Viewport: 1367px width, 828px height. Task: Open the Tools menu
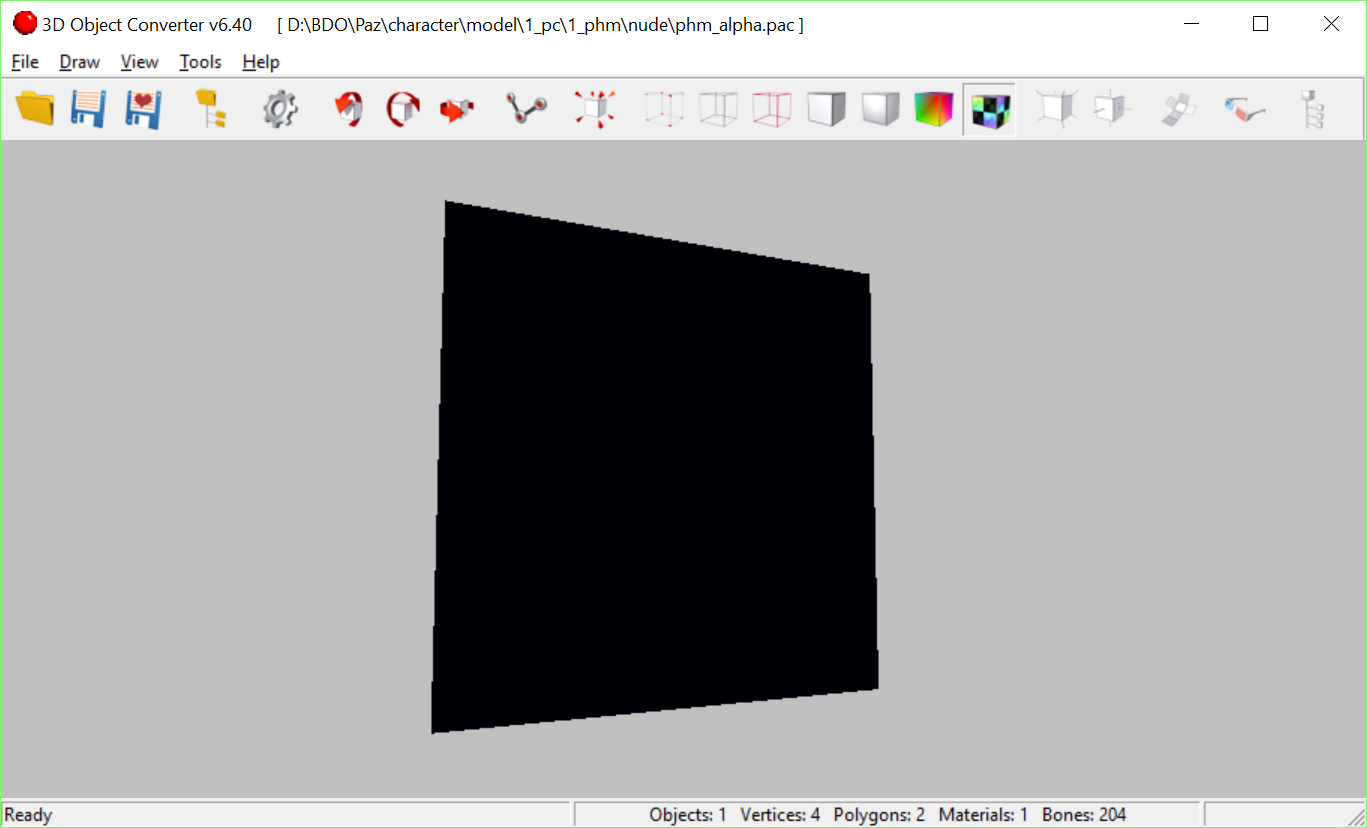tap(200, 62)
